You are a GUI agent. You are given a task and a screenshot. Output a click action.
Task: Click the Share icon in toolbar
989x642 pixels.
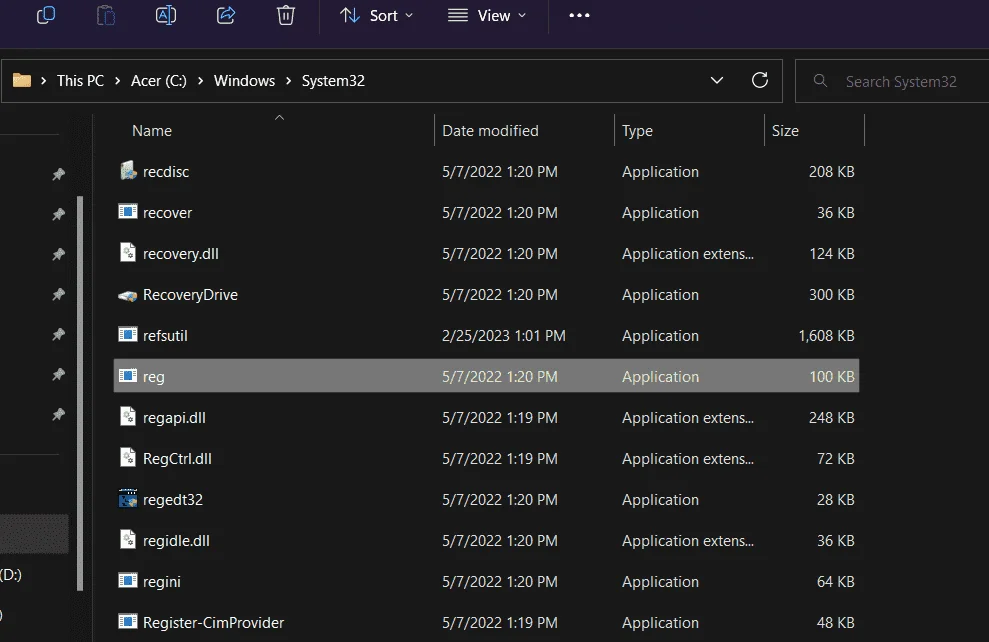[226, 15]
